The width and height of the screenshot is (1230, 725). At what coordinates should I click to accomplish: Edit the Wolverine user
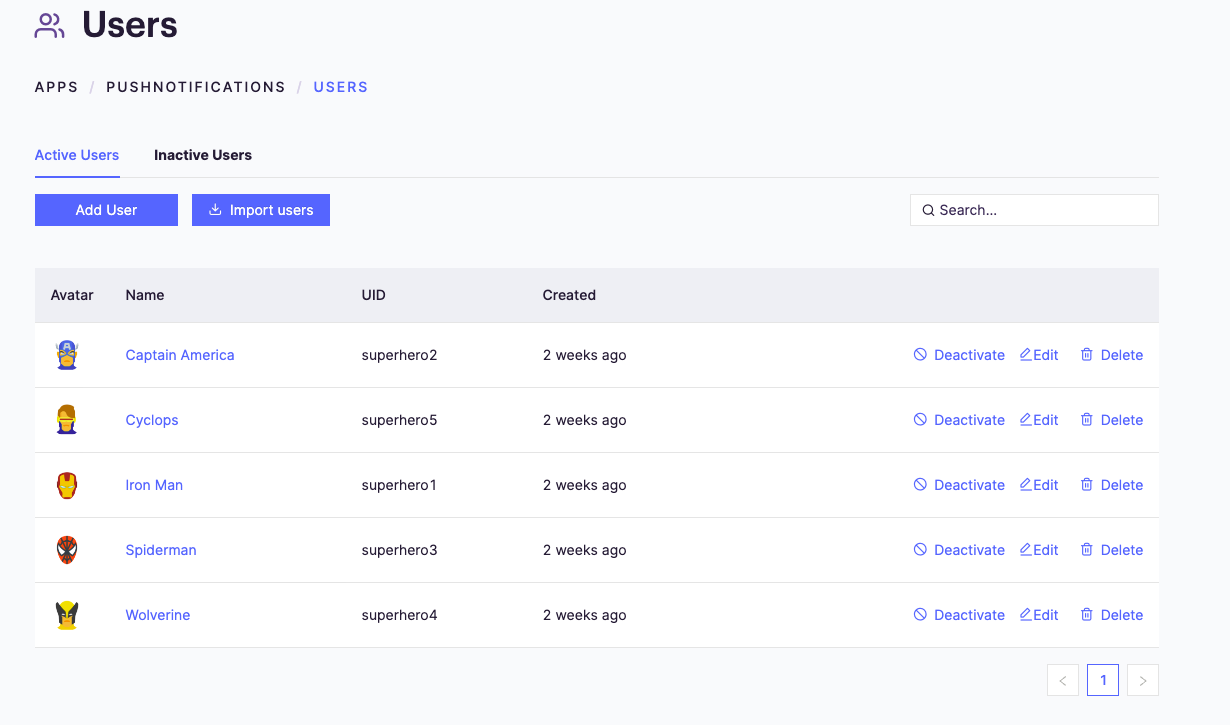click(x=1039, y=615)
